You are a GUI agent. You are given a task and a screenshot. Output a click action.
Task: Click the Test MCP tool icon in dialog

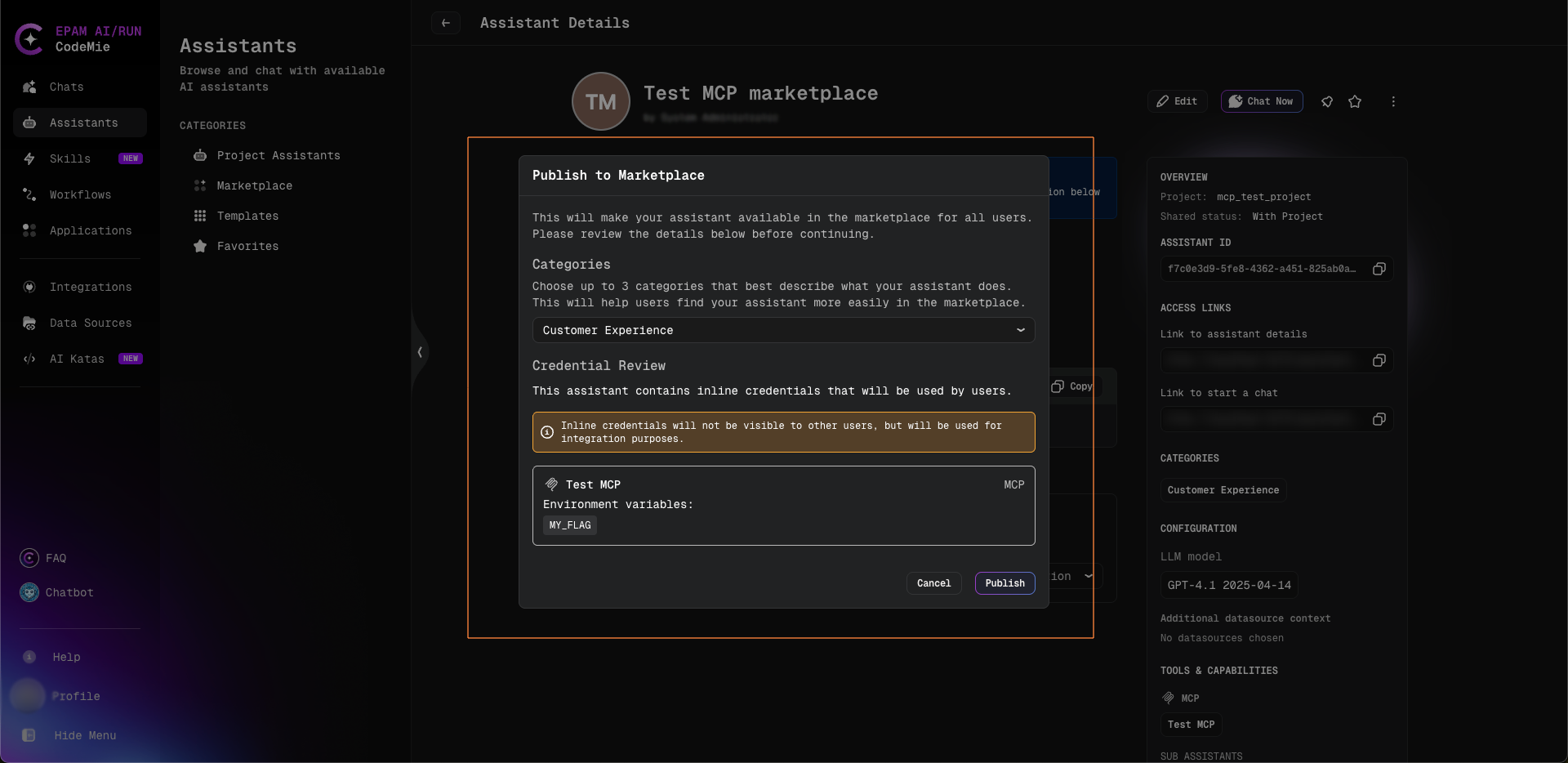(x=552, y=484)
